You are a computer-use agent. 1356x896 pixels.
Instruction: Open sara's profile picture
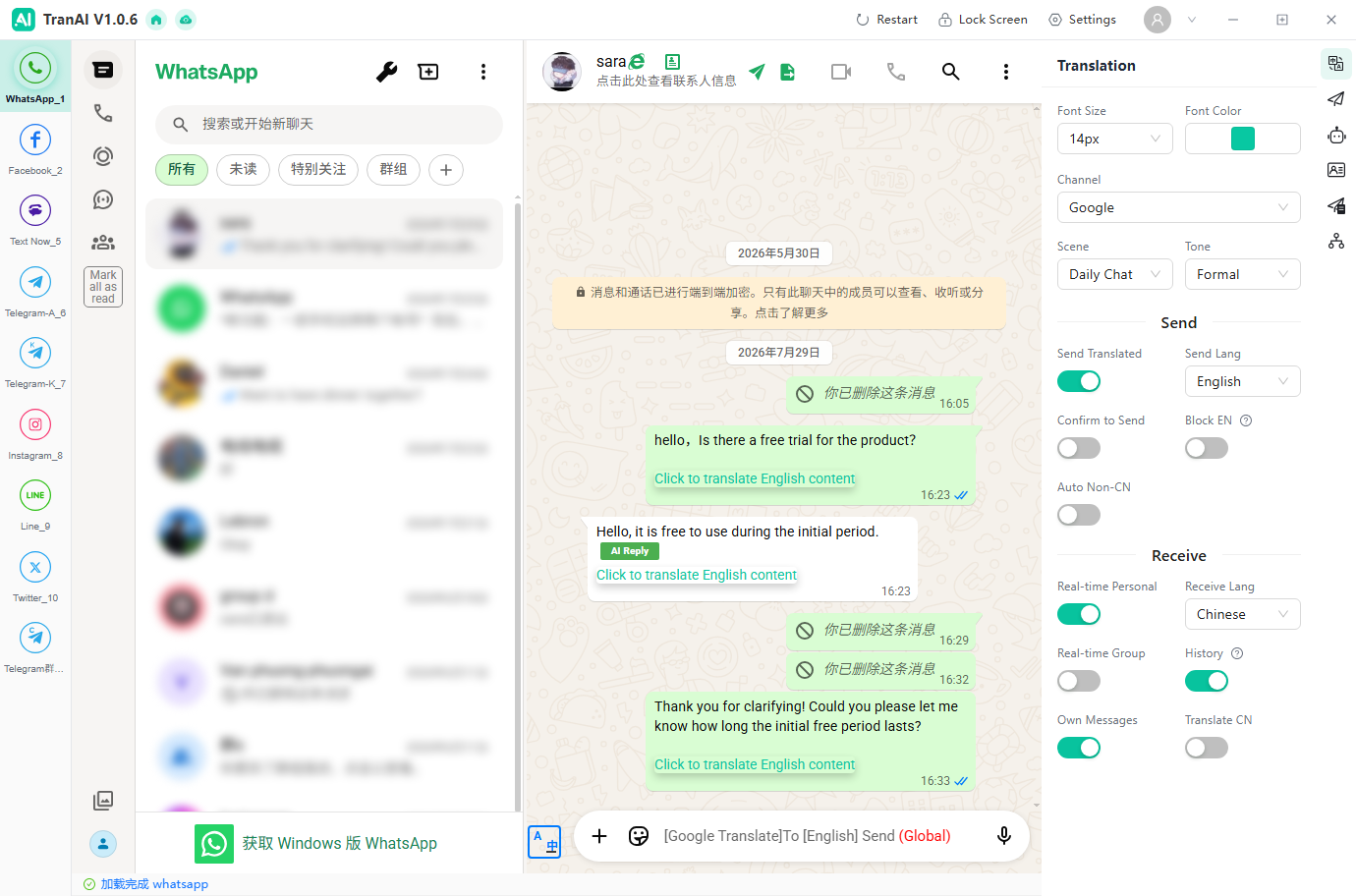(x=562, y=72)
